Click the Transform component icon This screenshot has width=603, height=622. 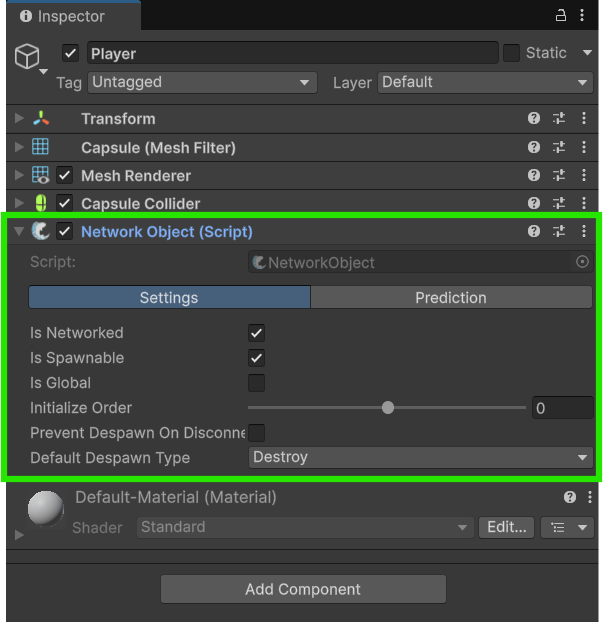pyautogui.click(x=41, y=118)
